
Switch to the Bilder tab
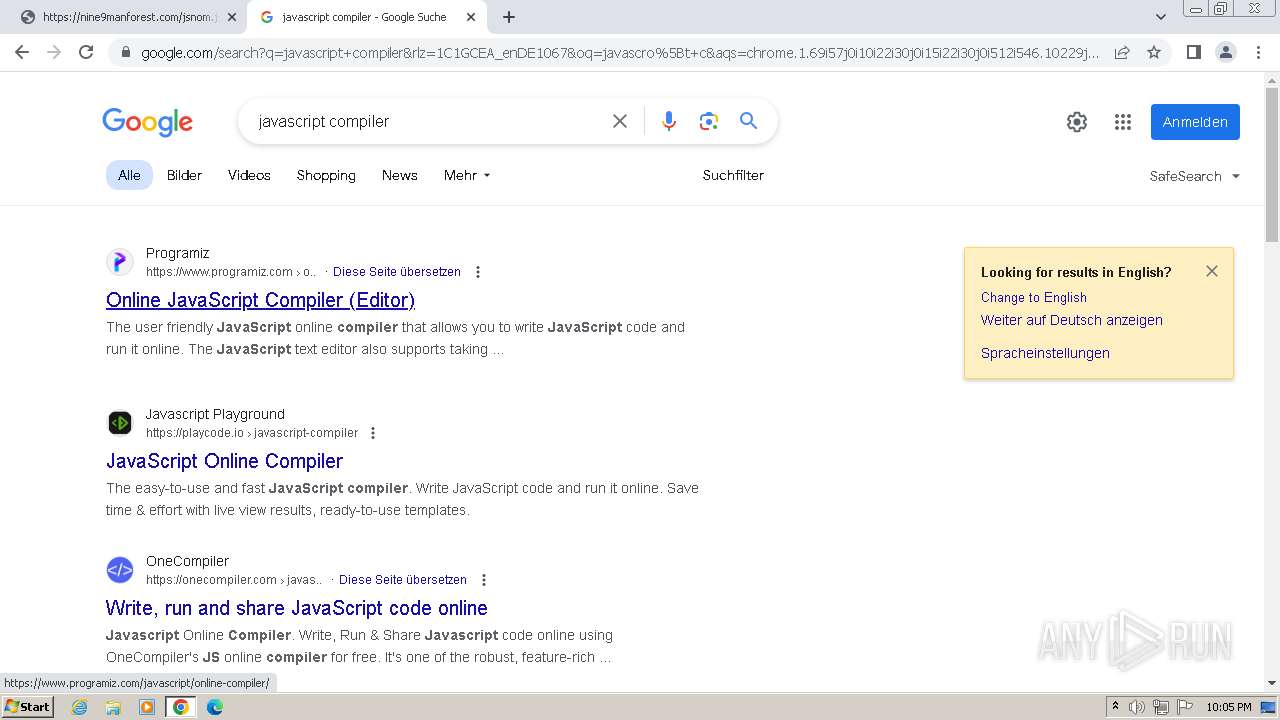[x=184, y=175]
